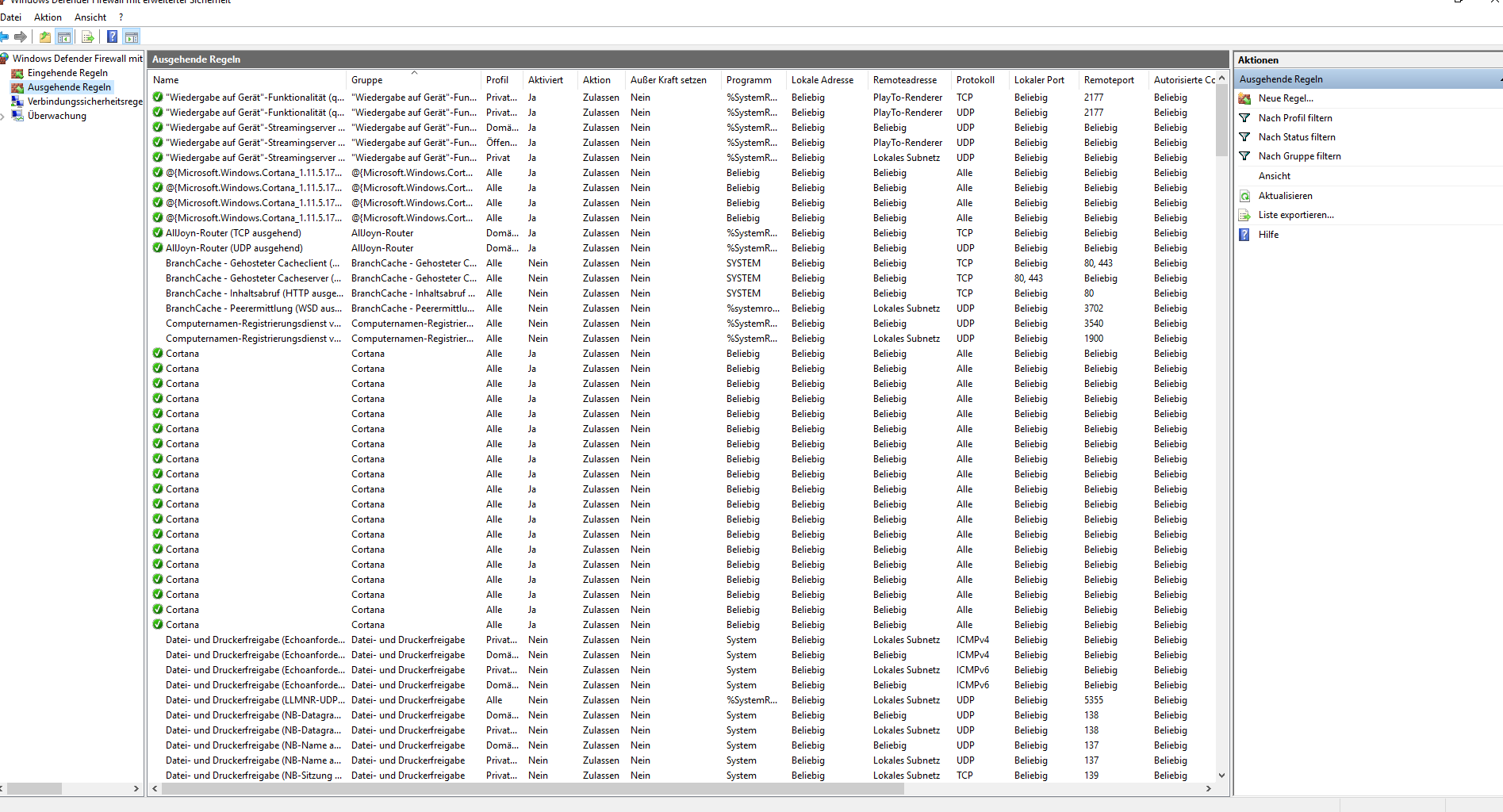Sort by the Außer Kraft setzen column header
This screenshot has width=1503, height=812.
coord(673,80)
